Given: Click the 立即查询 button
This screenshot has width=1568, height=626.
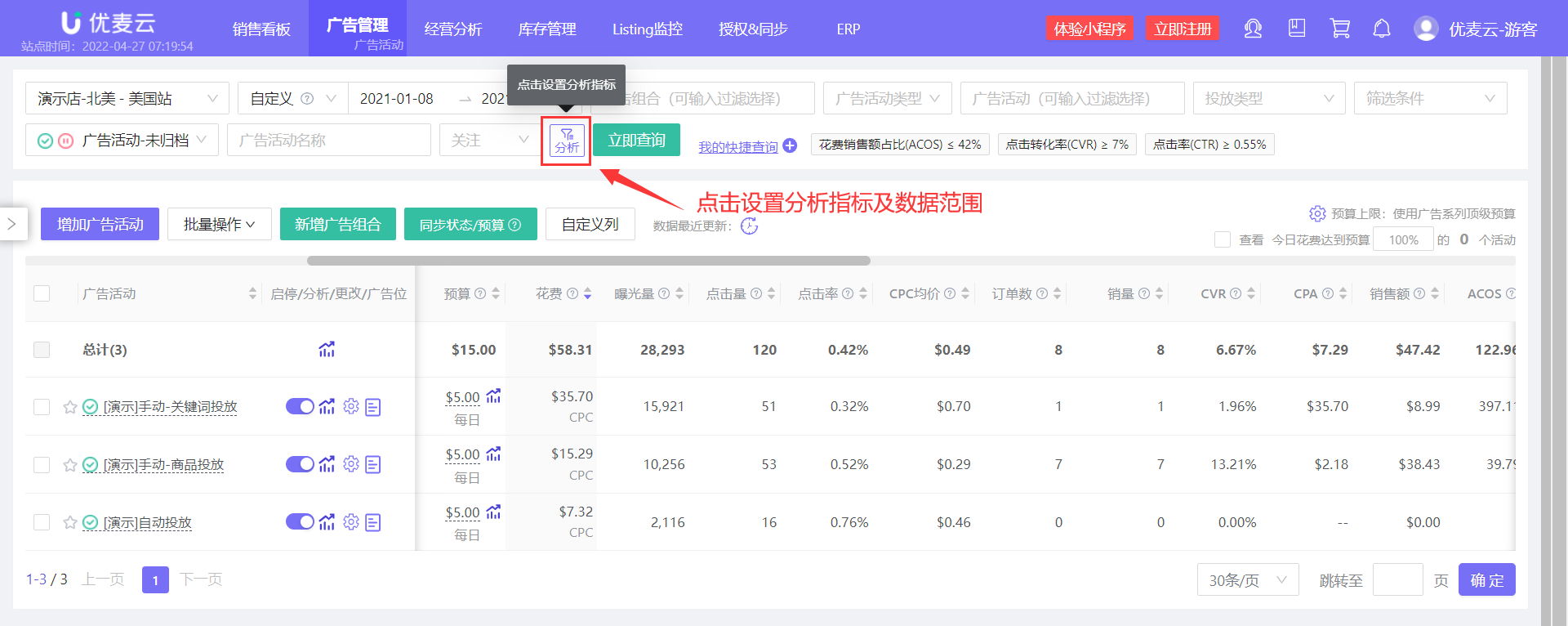Looking at the screenshot, I should point(637,140).
